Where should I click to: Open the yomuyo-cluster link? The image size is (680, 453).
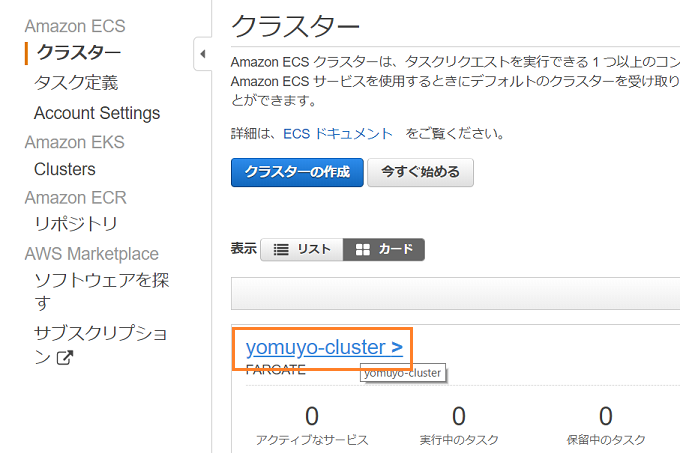(x=324, y=347)
